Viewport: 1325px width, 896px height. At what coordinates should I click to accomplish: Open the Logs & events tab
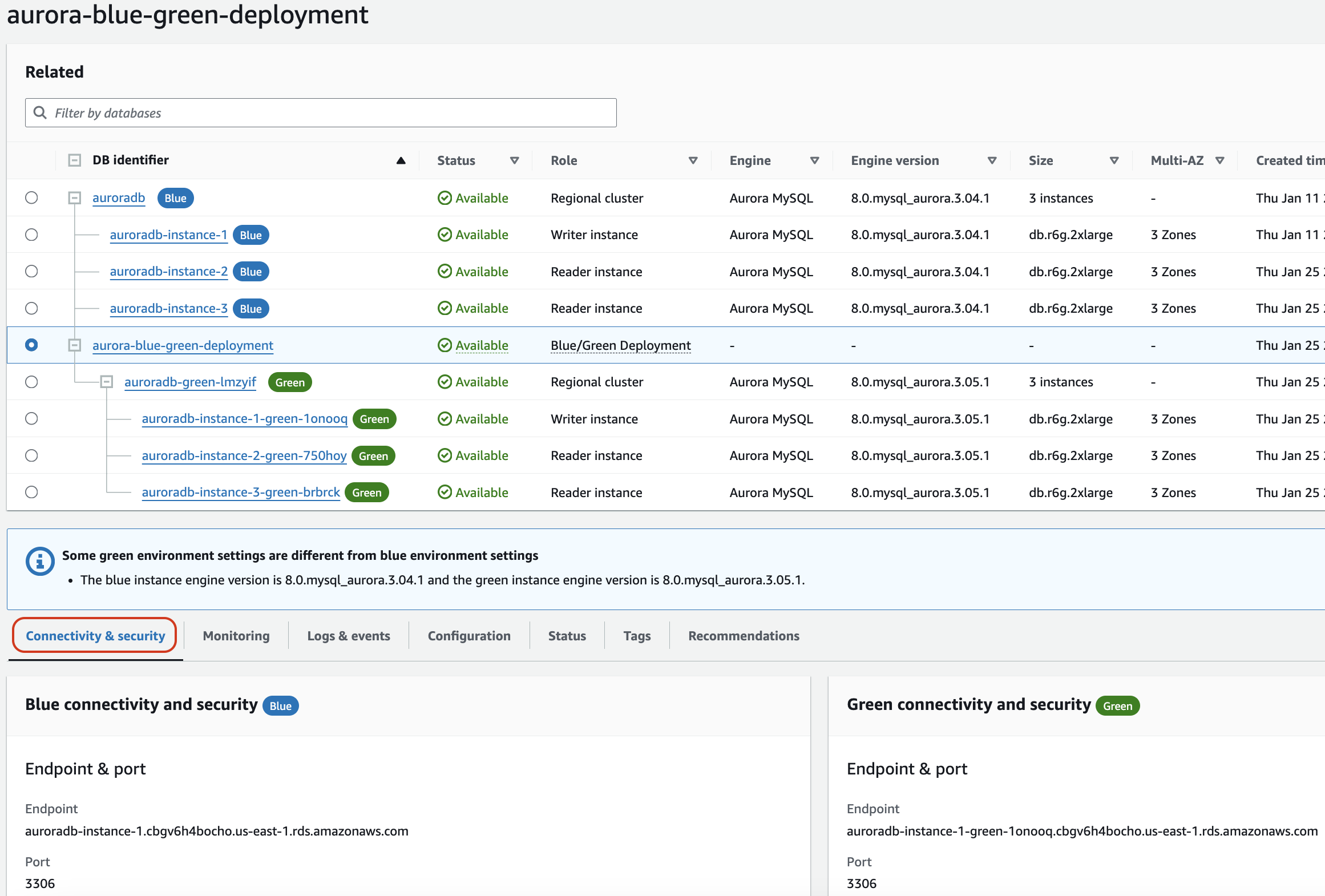click(348, 635)
